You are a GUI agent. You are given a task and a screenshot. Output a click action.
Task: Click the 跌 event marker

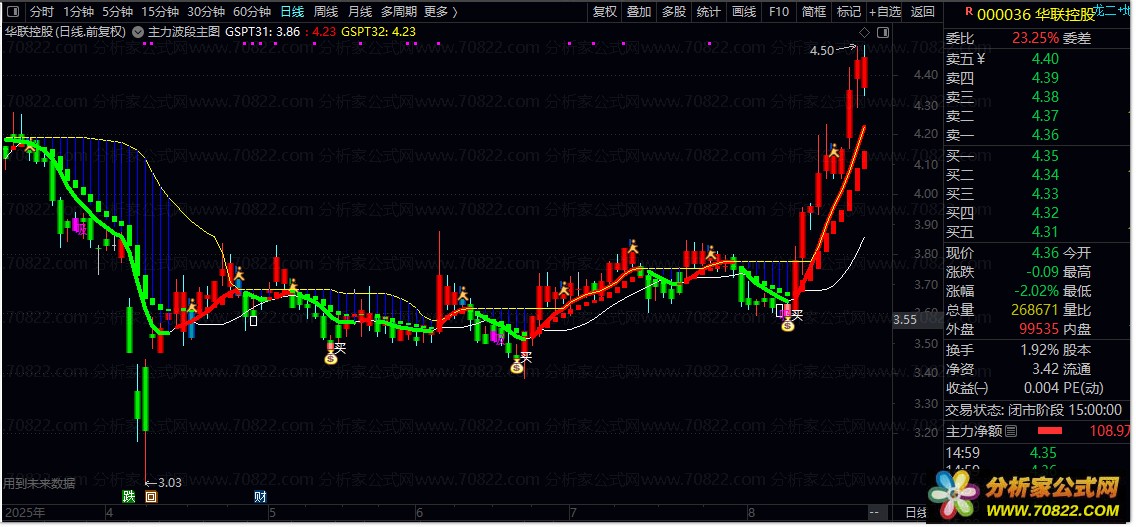(x=128, y=497)
